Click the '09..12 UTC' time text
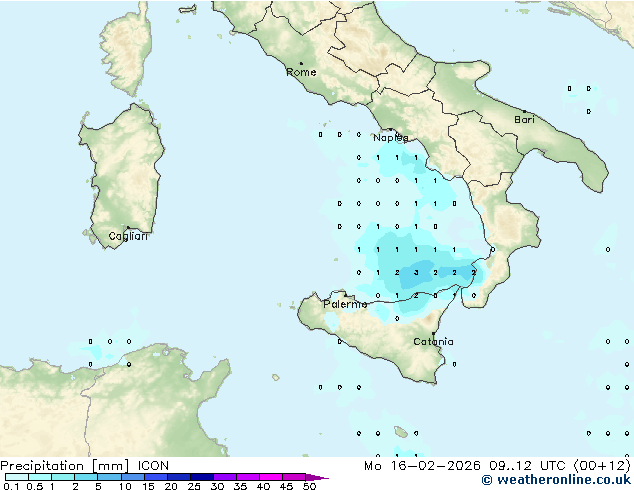The image size is (634, 490). (x=527, y=466)
